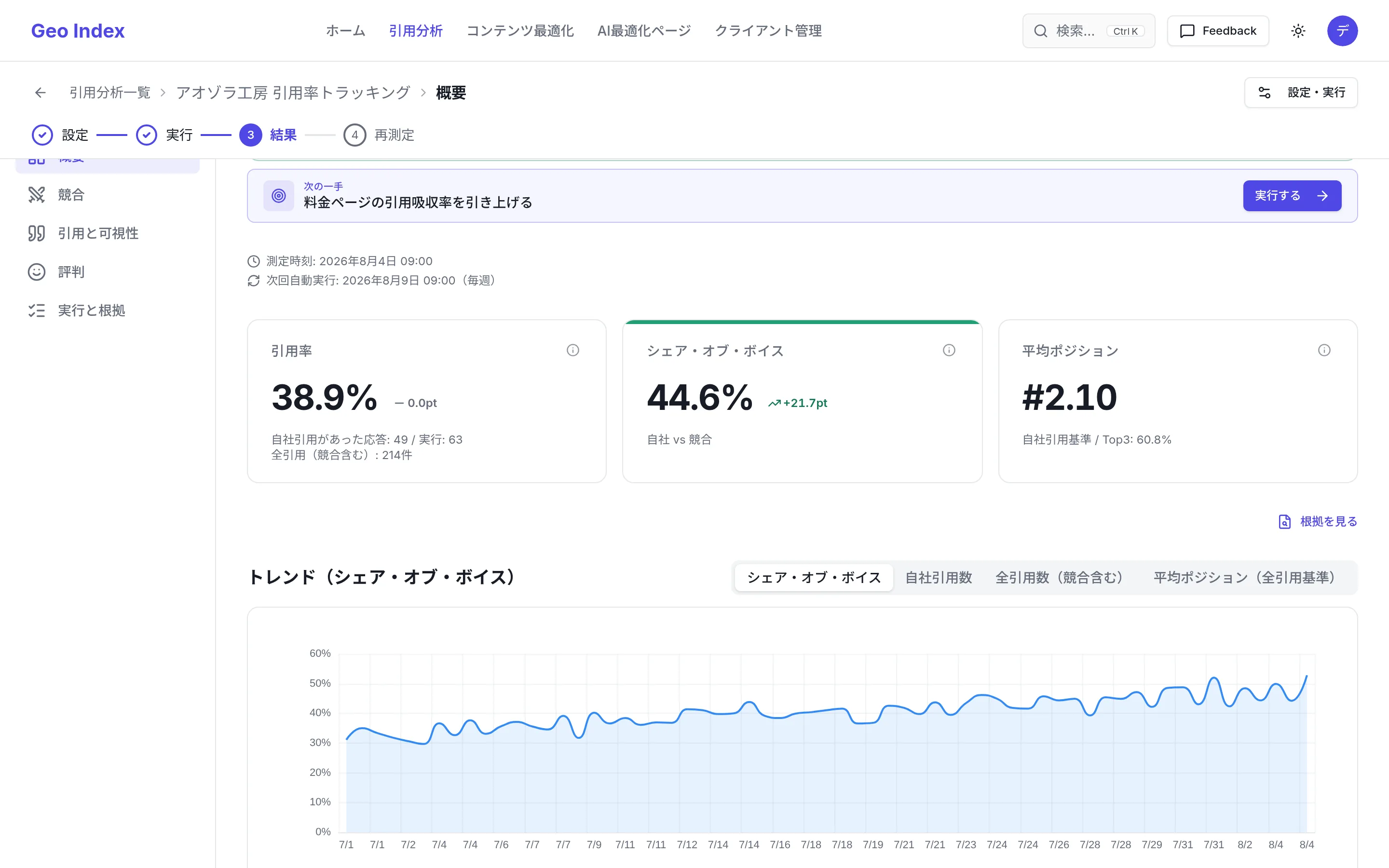The width and height of the screenshot is (1389, 868).
Task: Select the 設定 step circle
Action: click(x=42, y=135)
